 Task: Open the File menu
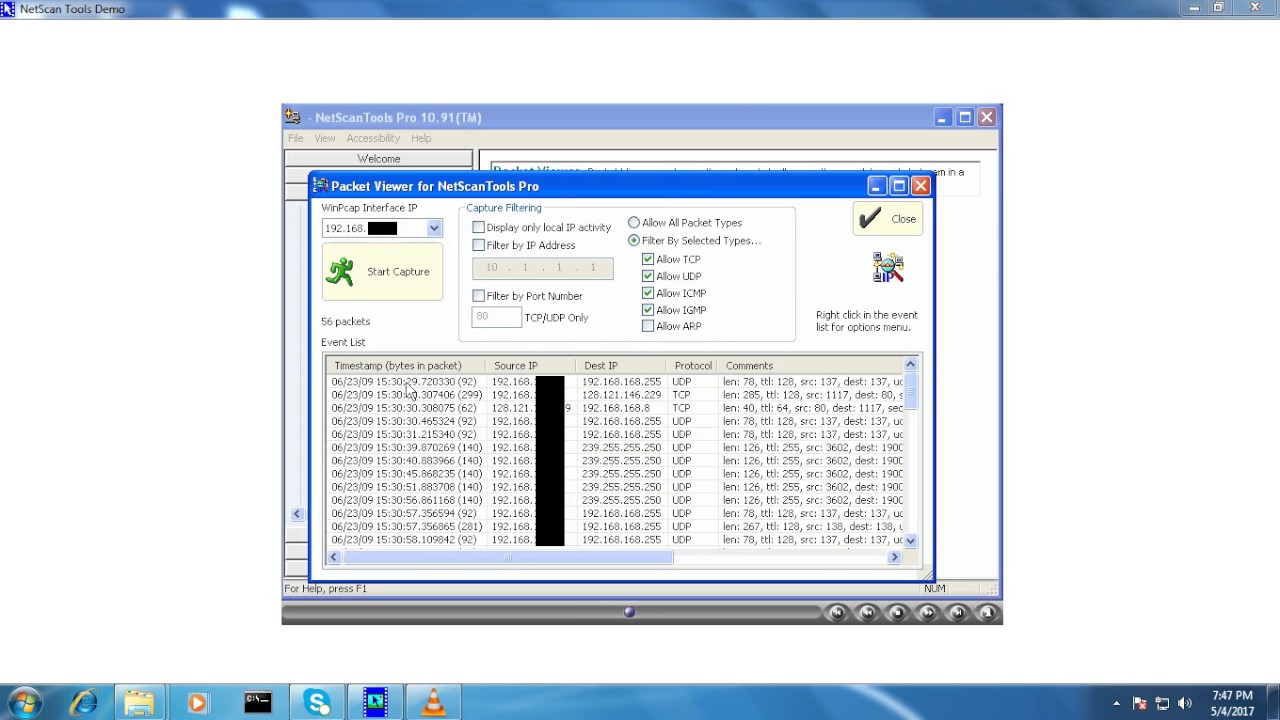coord(296,138)
